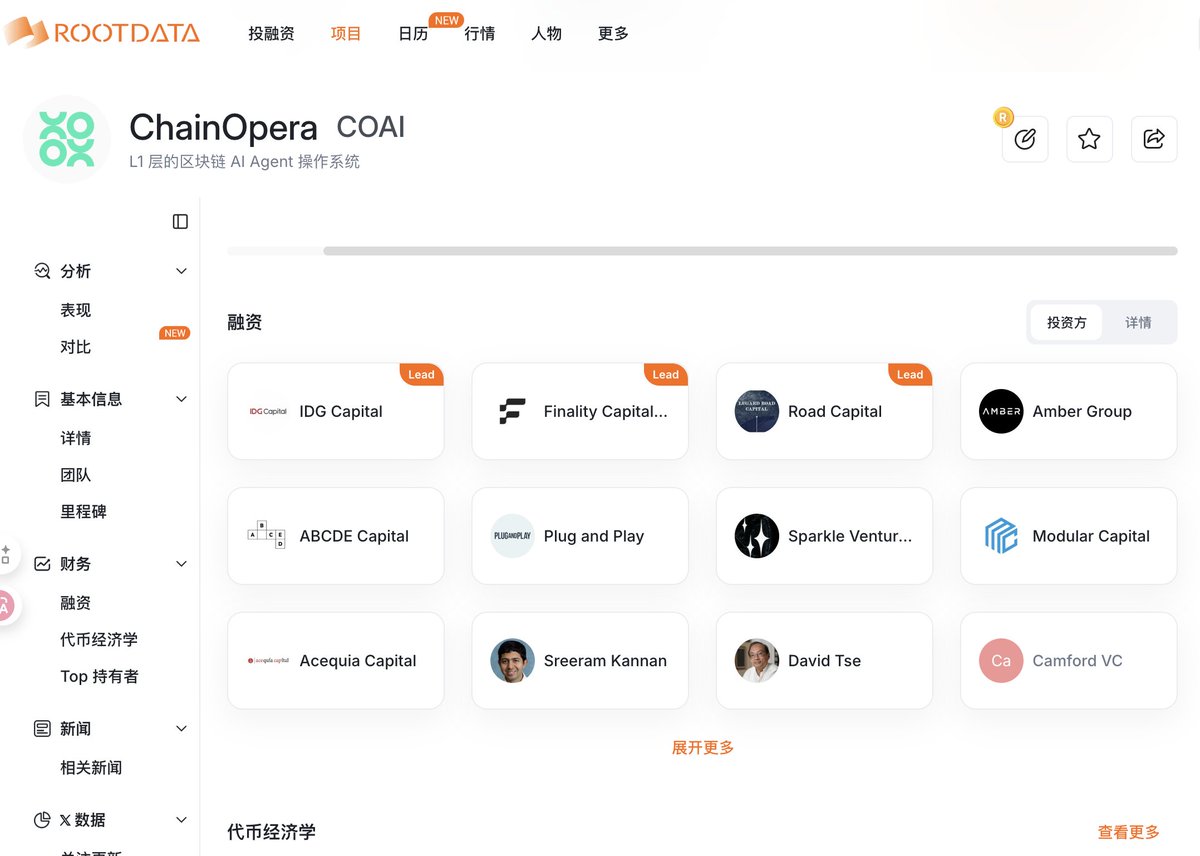Click the Lead badge on IDG Capital

coord(421,374)
